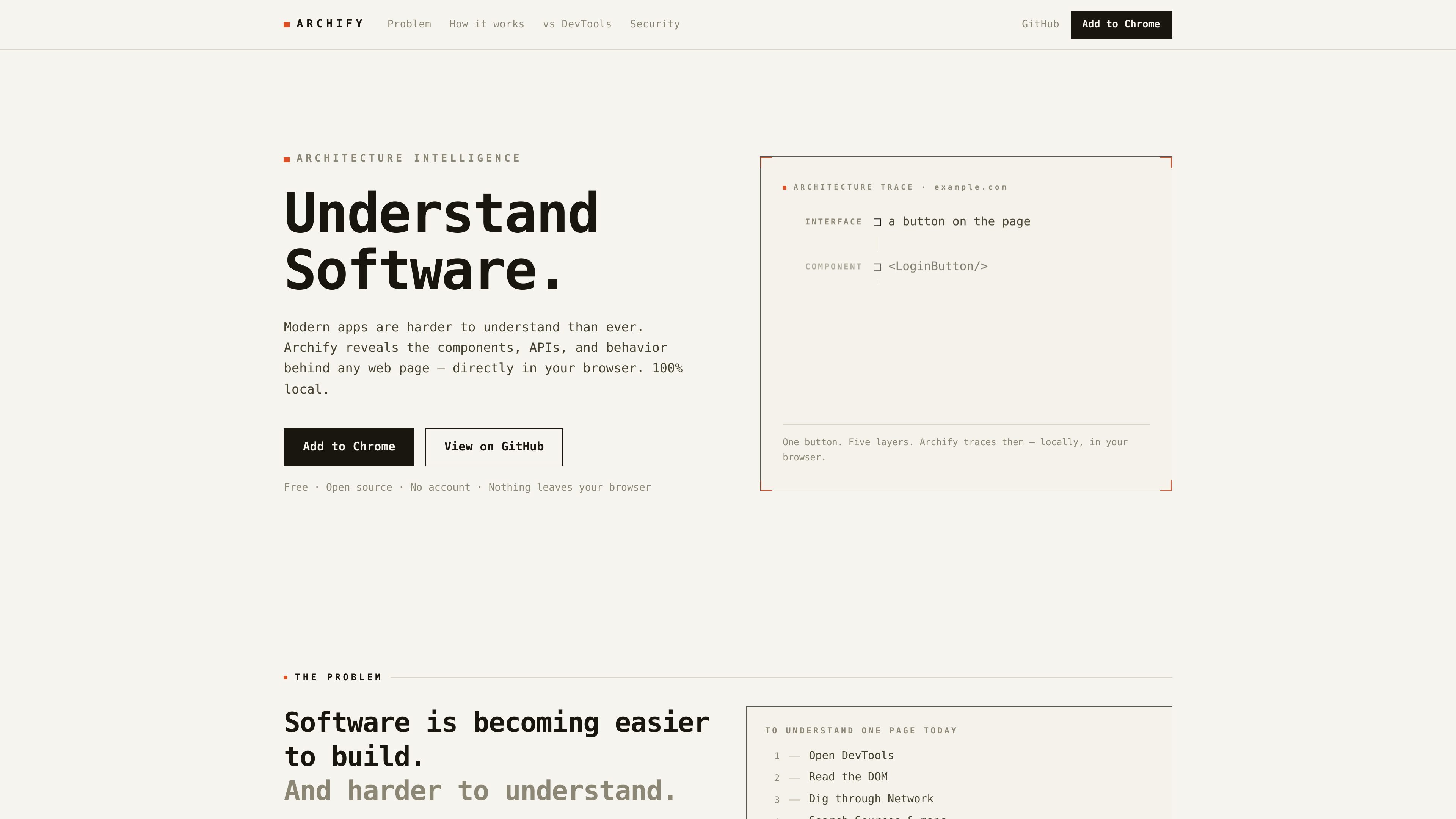Click THE PROBLEM section label
This screenshot has width=1456, height=819.
(x=333, y=677)
